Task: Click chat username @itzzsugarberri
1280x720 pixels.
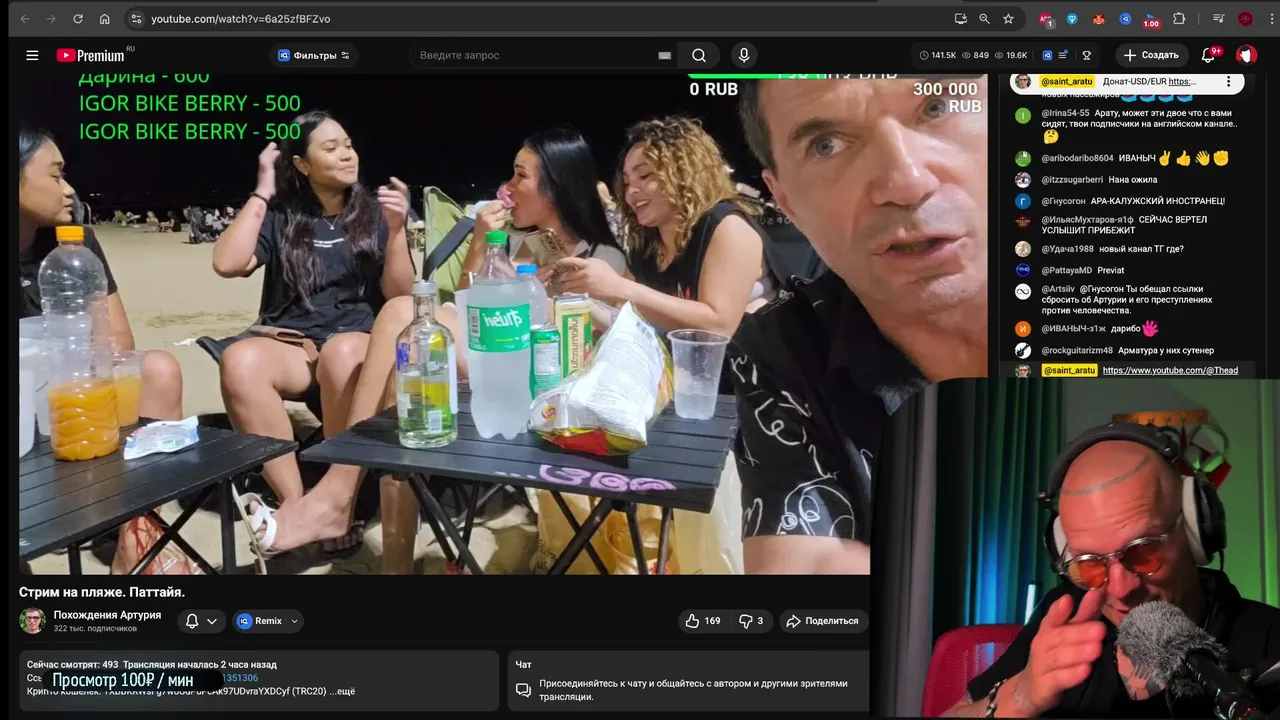Action: click(x=1072, y=180)
